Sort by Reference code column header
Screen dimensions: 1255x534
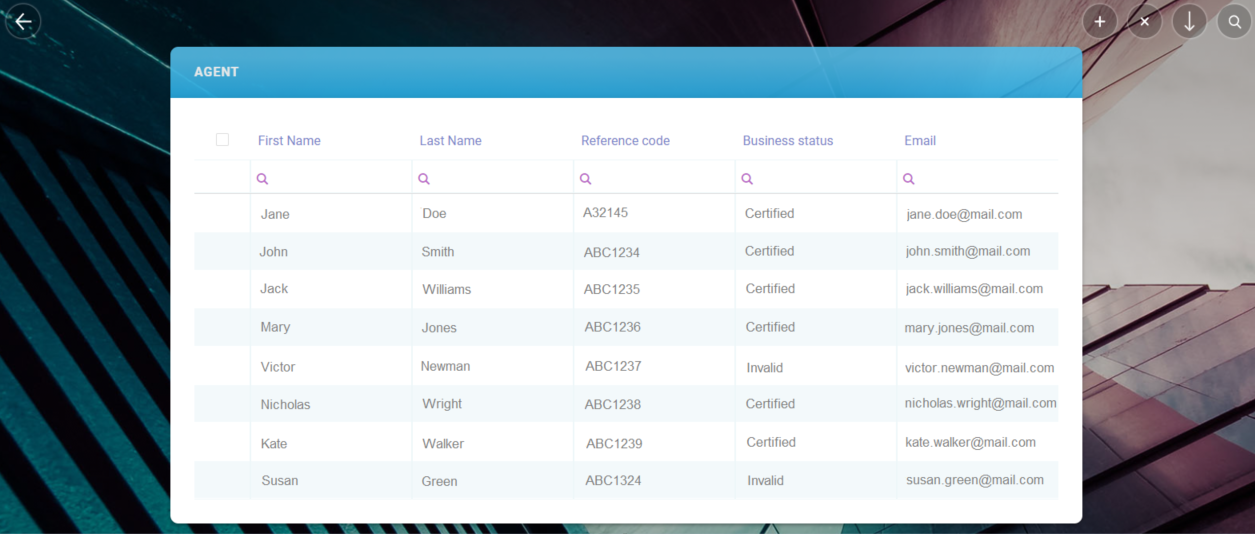point(625,141)
